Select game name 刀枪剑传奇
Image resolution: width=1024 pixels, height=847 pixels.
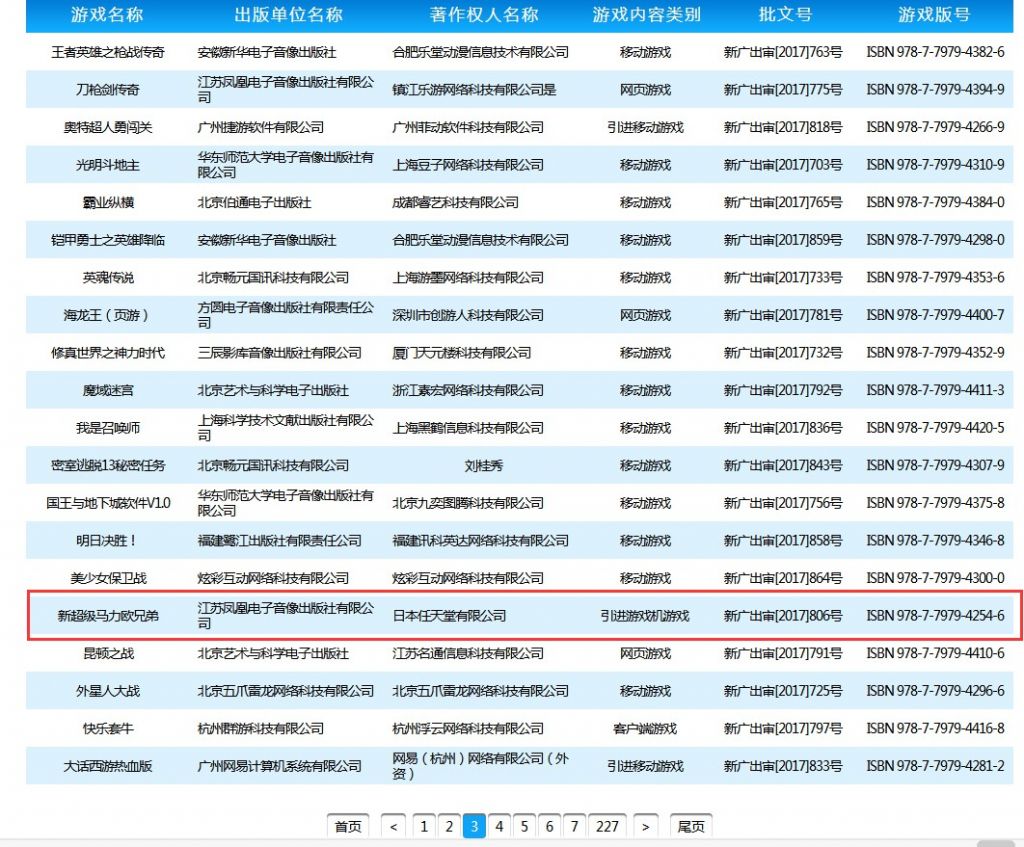pos(108,89)
